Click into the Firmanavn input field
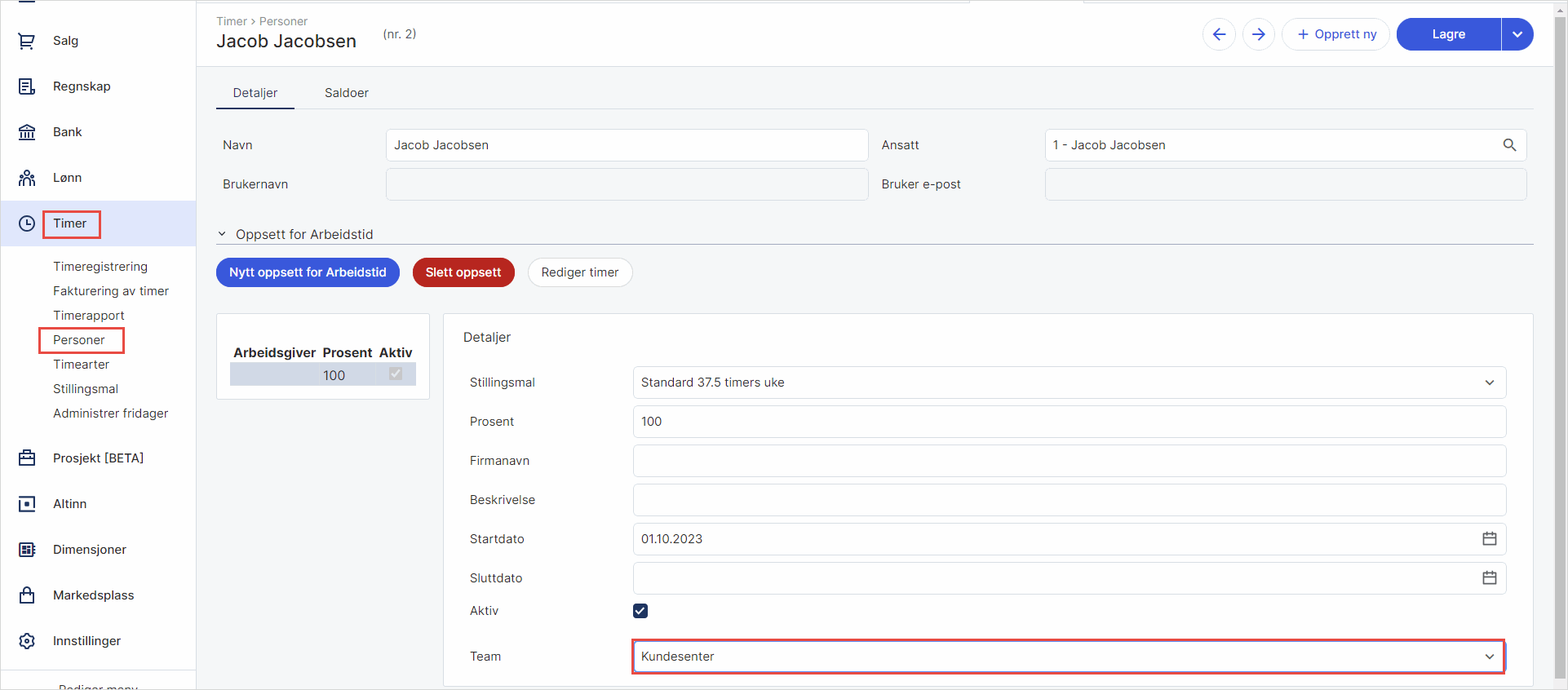 (1069, 461)
